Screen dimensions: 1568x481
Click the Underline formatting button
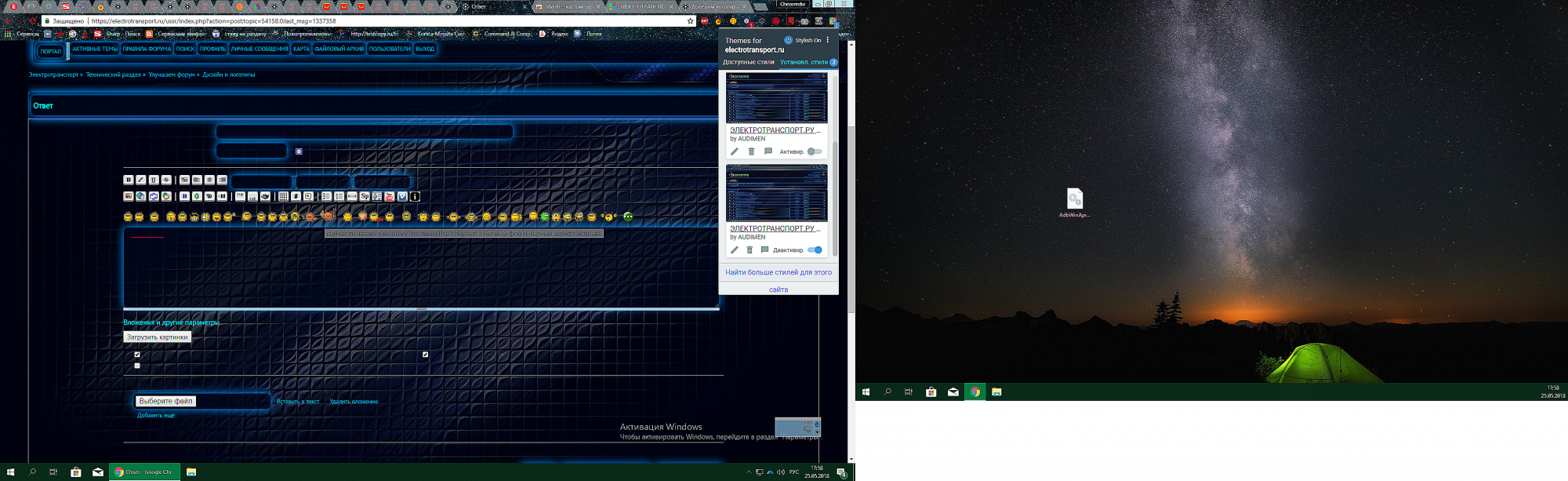pyautogui.click(x=154, y=180)
